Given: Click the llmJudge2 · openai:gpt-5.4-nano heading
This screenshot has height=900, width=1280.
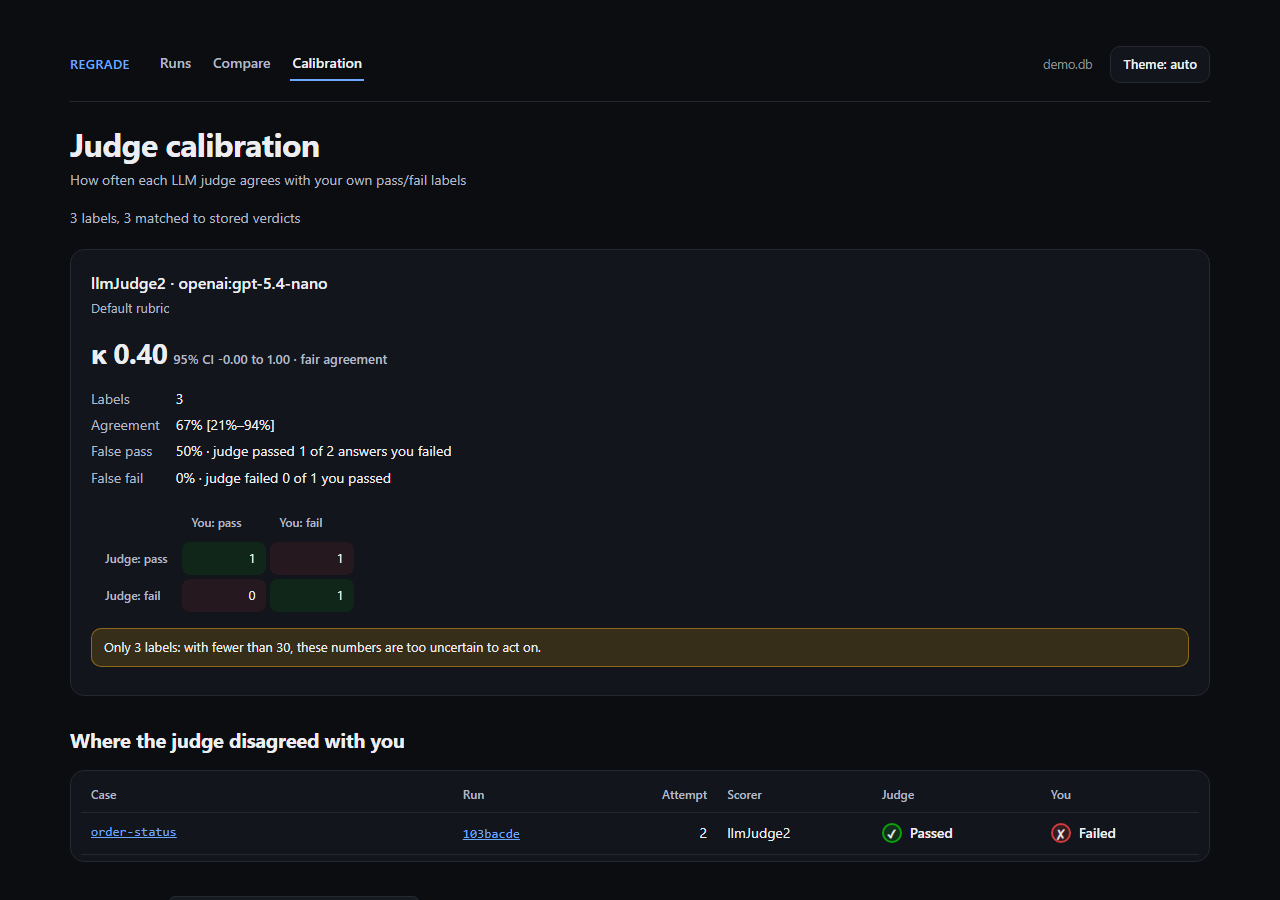Looking at the screenshot, I should coord(209,284).
